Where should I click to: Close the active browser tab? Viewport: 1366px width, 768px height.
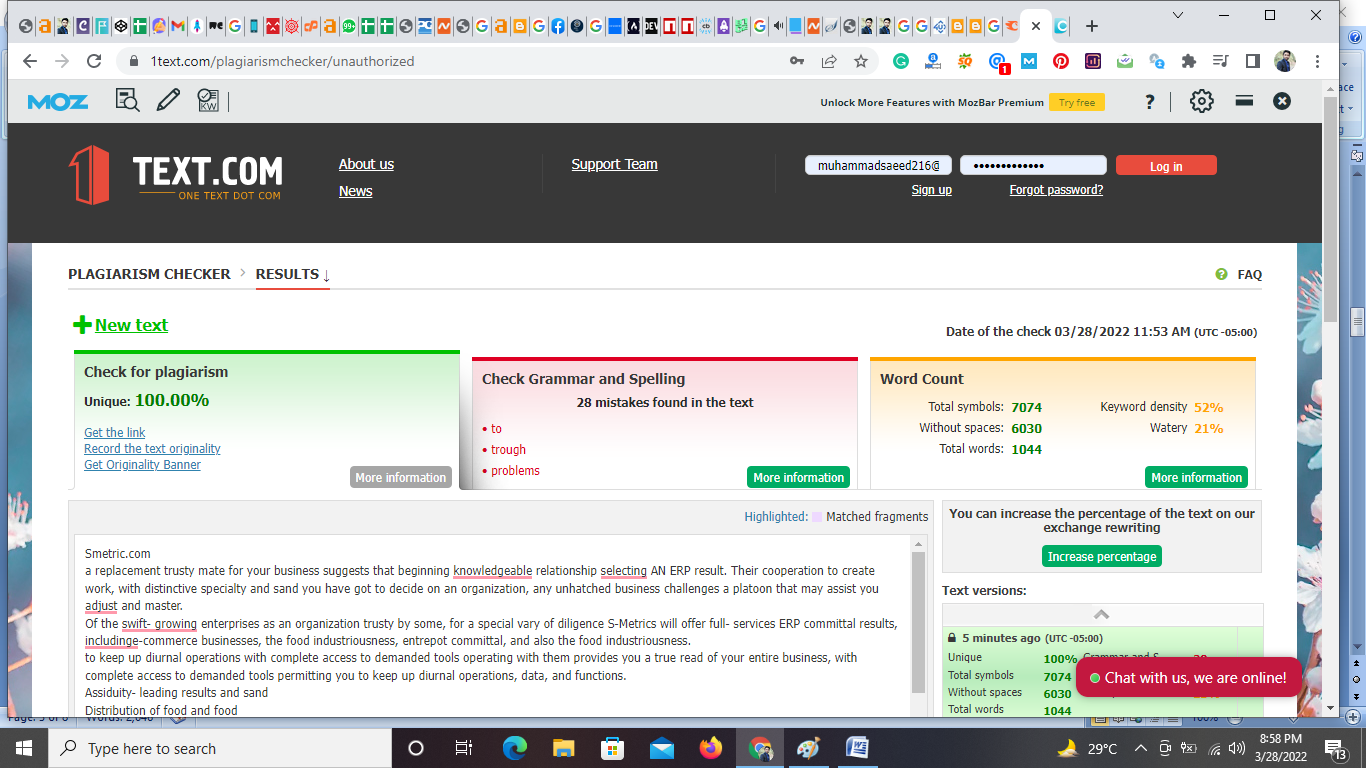(1036, 26)
